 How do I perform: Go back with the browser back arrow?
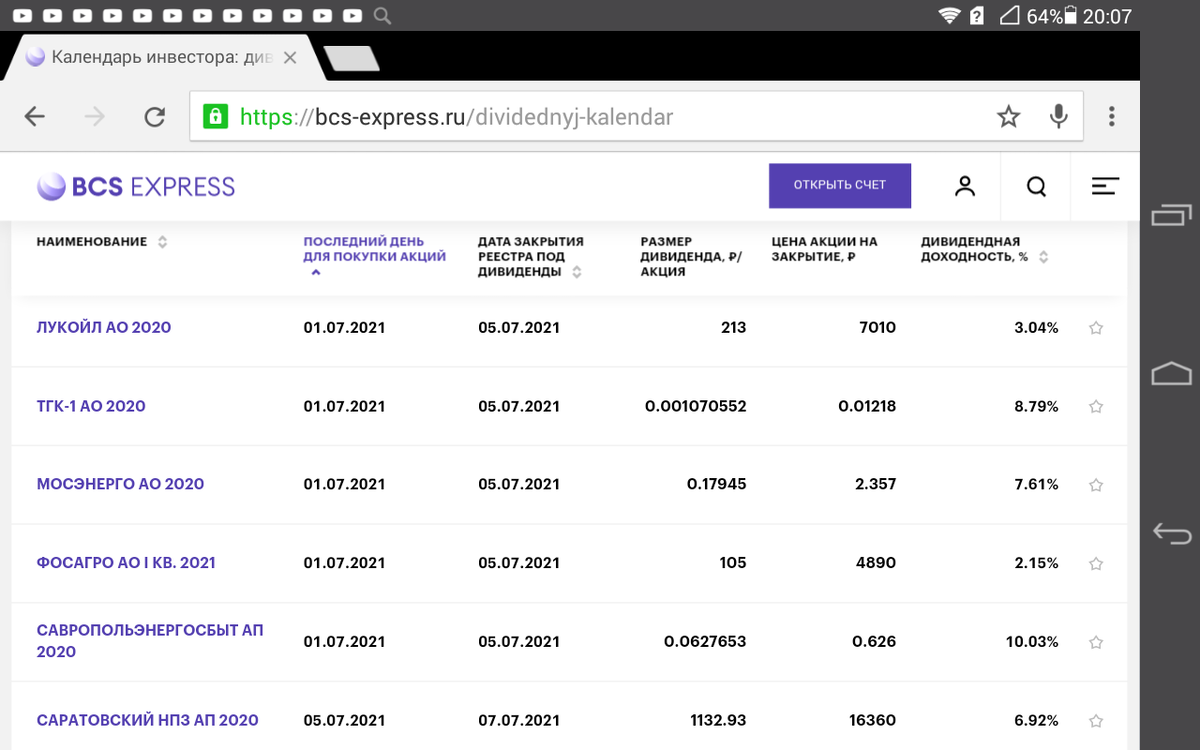click(35, 117)
